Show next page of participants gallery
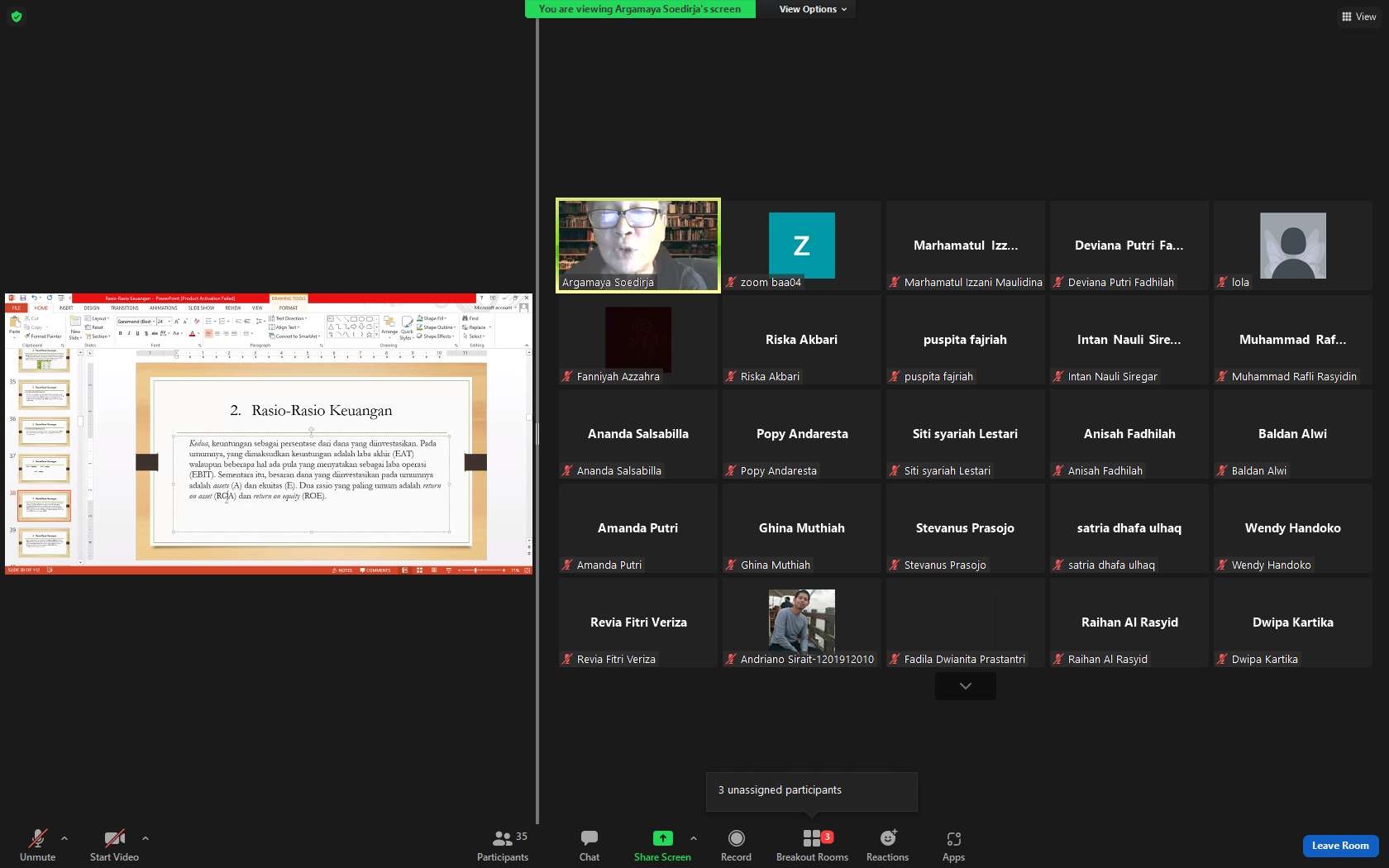This screenshot has height=868, width=1389. click(965, 686)
